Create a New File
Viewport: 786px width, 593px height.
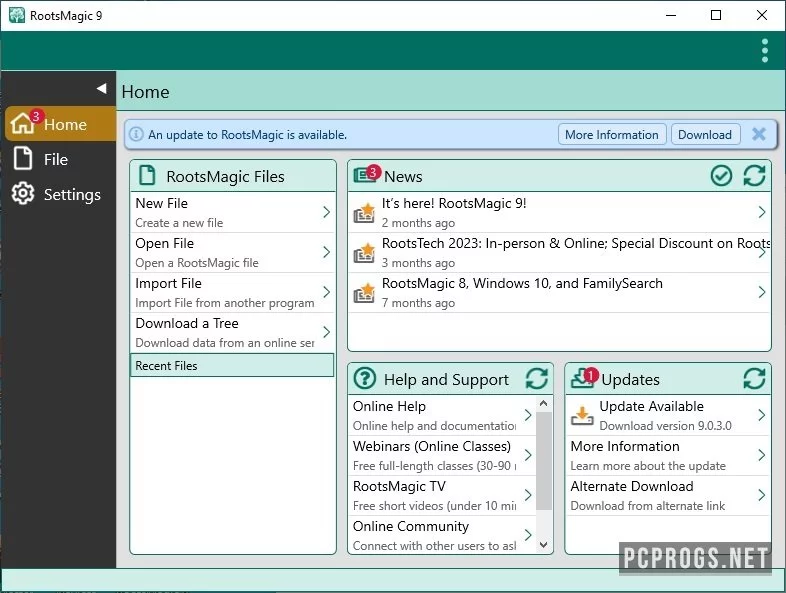(233, 212)
